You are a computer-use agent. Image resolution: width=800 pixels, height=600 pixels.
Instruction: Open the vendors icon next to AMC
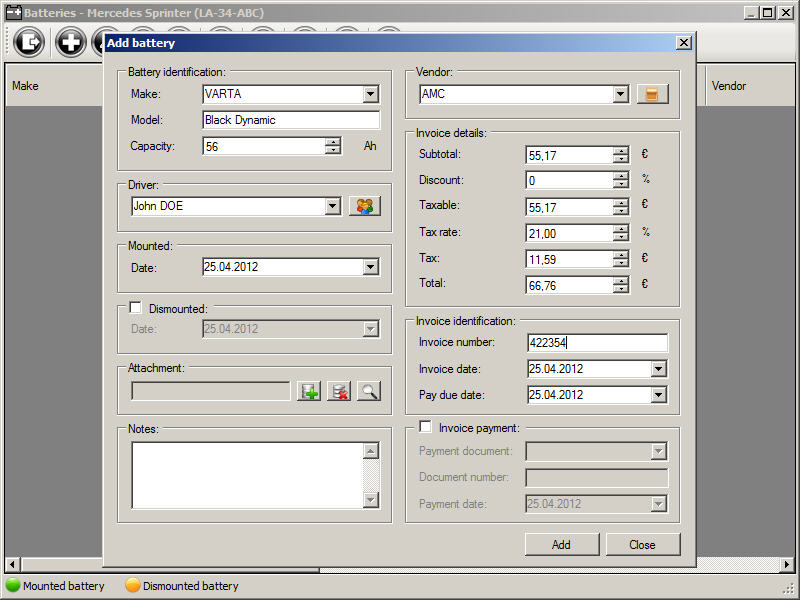click(x=652, y=94)
